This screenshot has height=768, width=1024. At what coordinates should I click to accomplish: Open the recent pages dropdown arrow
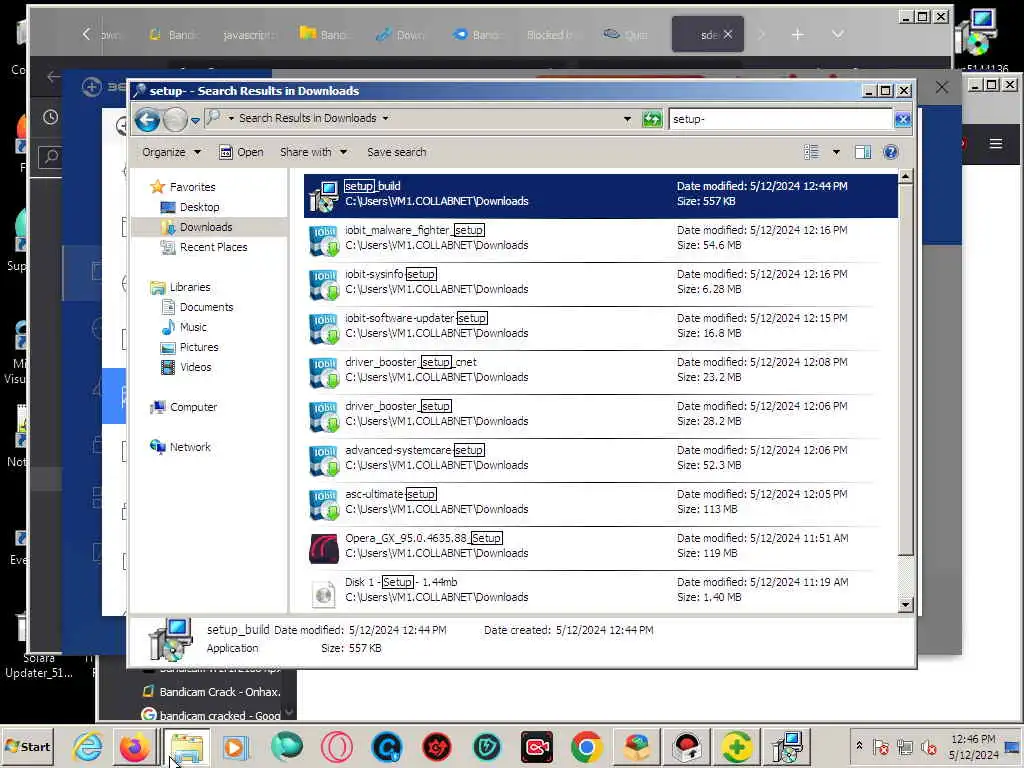click(195, 120)
